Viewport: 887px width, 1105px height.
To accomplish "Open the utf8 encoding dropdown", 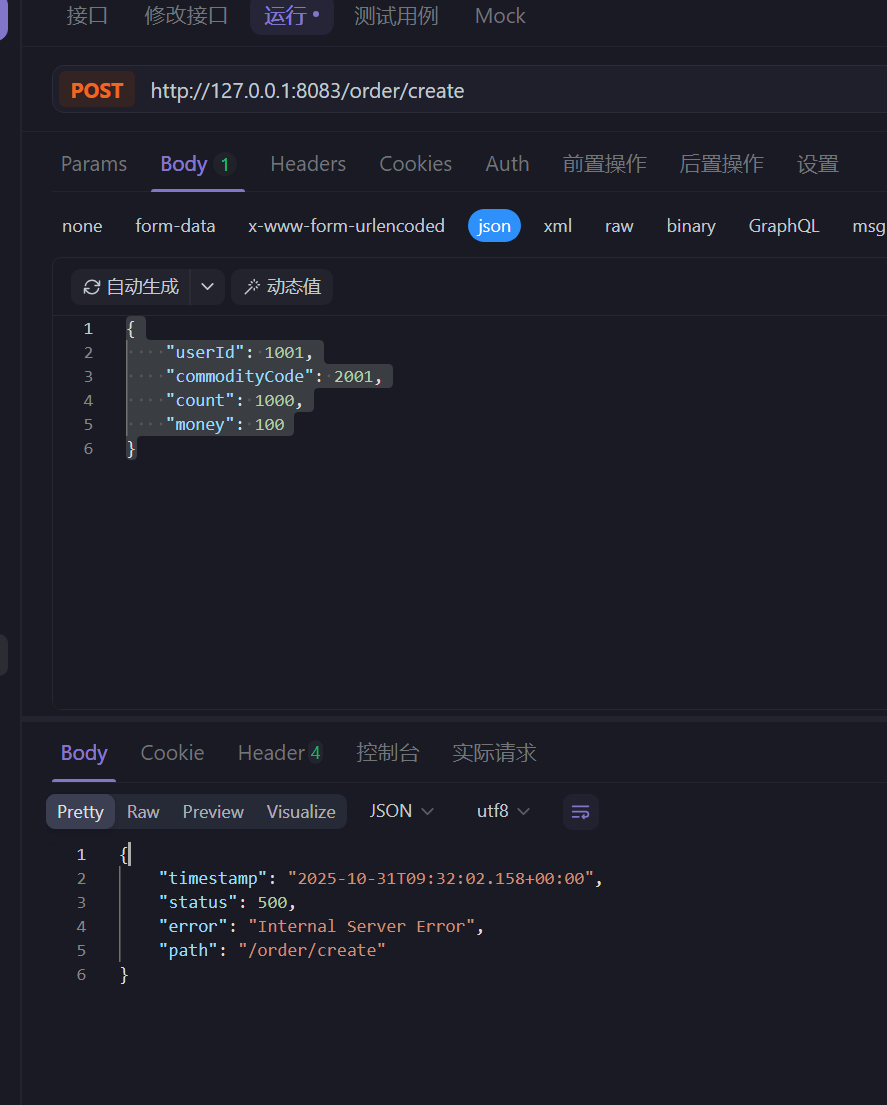I will point(503,811).
